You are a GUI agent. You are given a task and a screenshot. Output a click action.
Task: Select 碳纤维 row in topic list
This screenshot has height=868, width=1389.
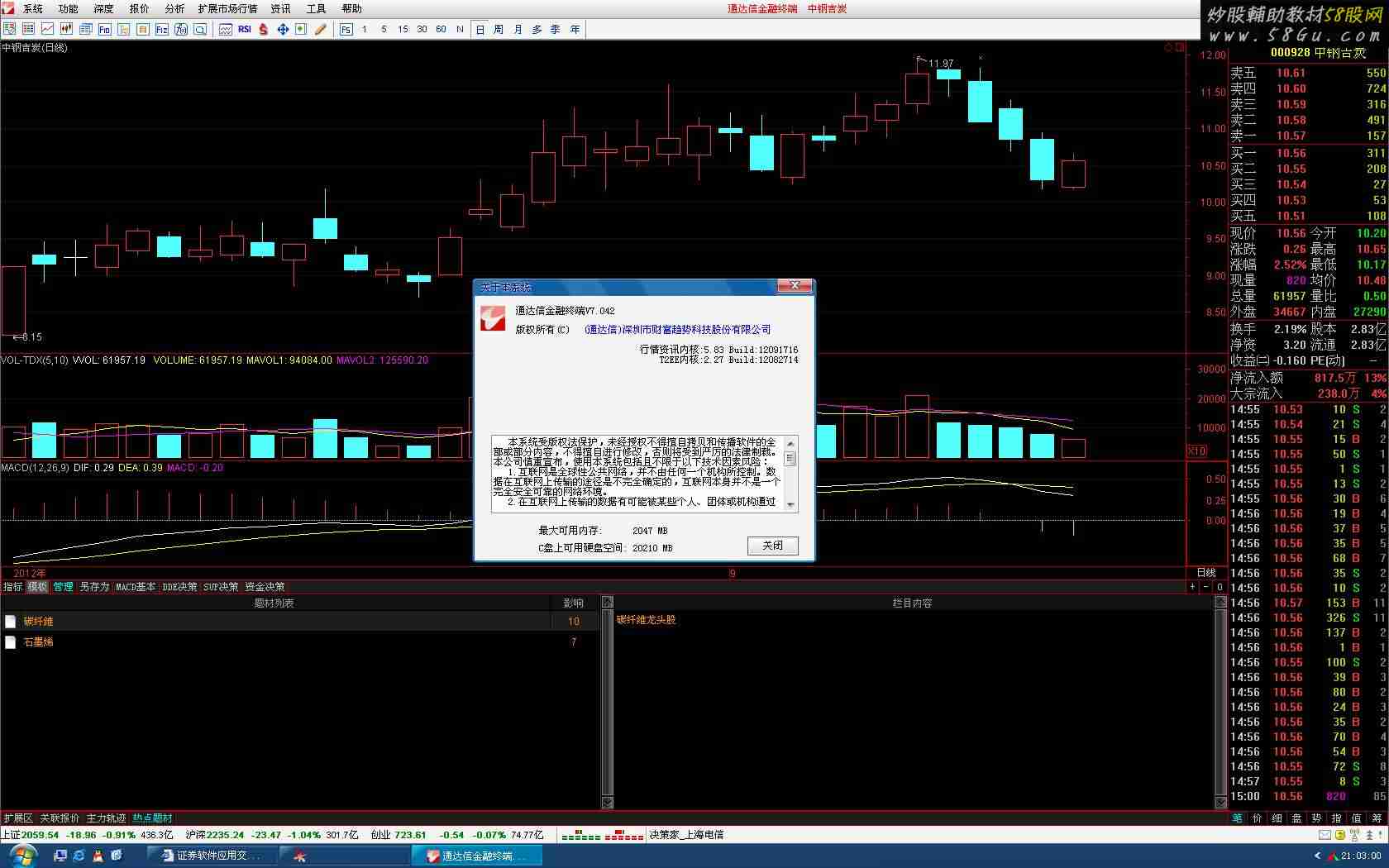tap(300, 621)
